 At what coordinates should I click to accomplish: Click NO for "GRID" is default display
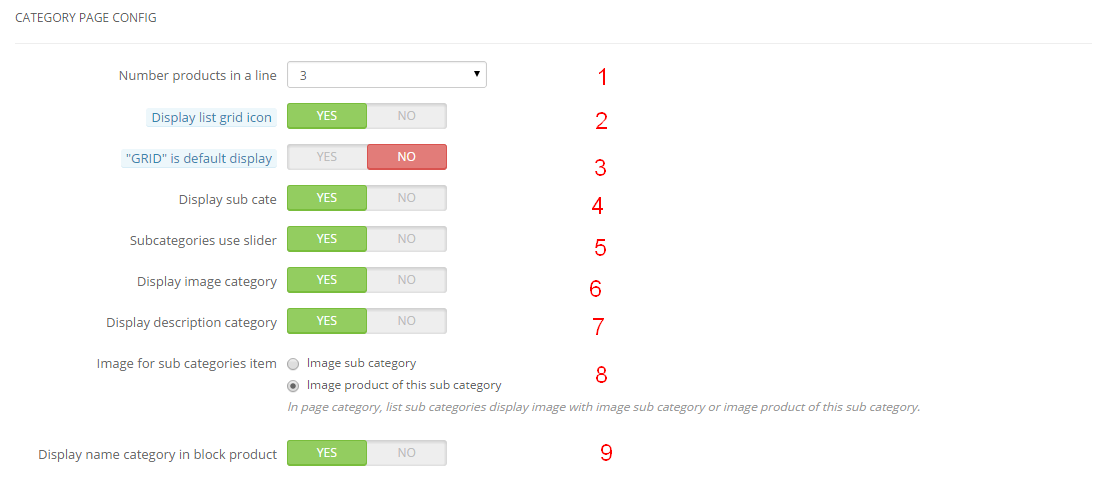[406, 157]
